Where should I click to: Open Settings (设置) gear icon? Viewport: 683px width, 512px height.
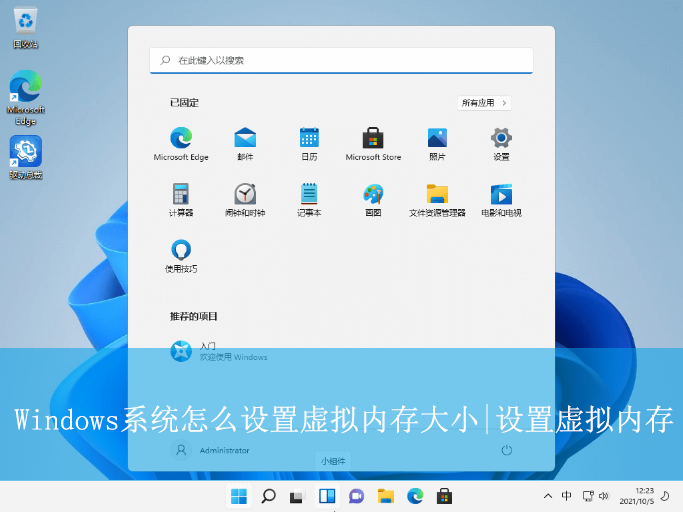[501, 144]
